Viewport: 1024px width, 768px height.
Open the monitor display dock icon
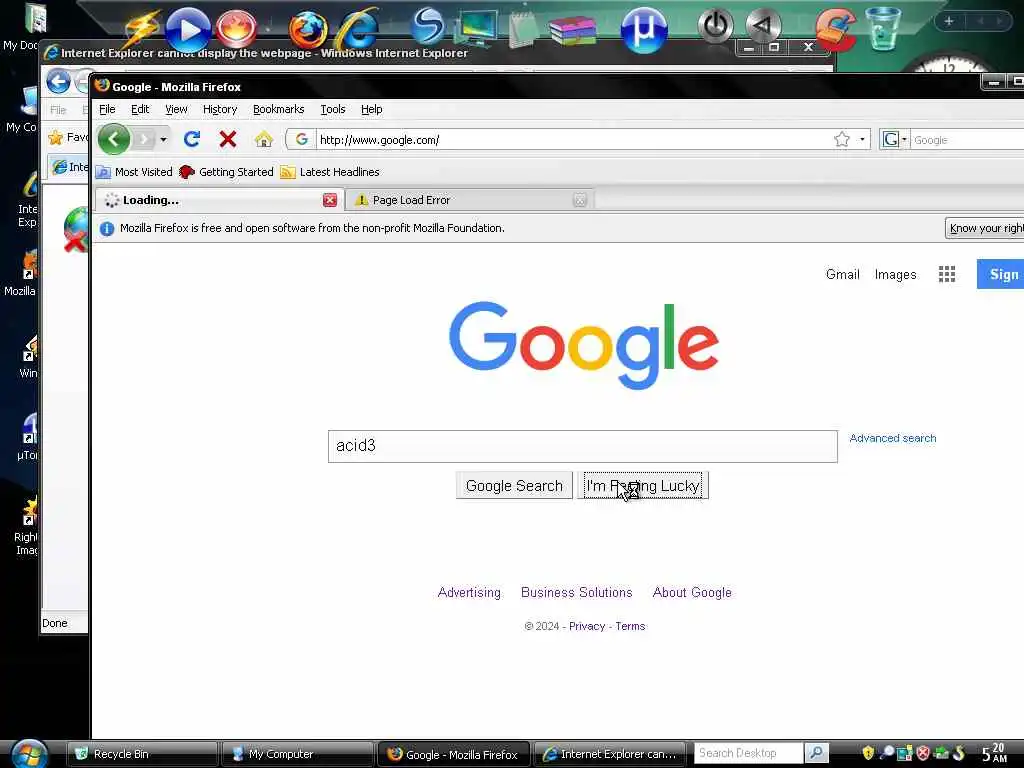(x=476, y=29)
